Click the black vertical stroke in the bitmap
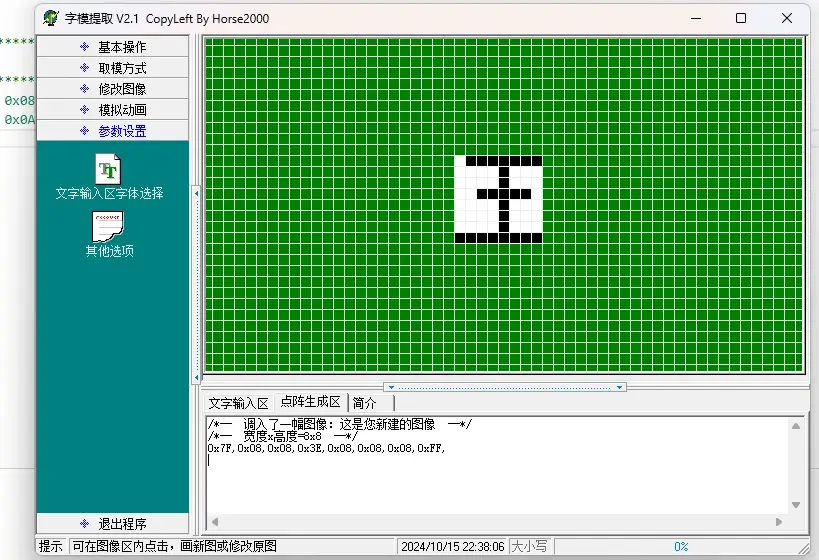 504,199
